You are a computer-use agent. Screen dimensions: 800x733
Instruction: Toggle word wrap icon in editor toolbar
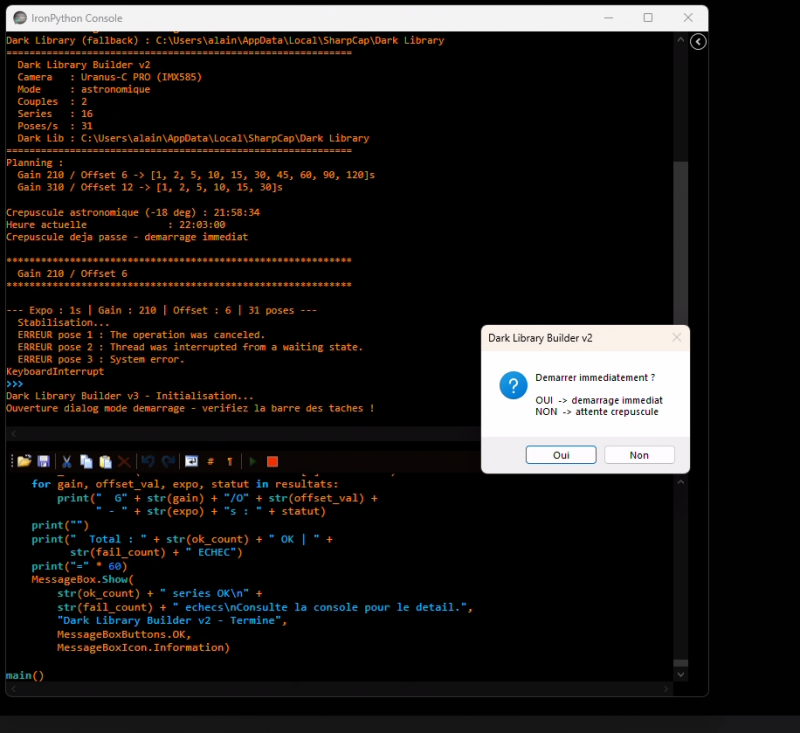click(191, 462)
